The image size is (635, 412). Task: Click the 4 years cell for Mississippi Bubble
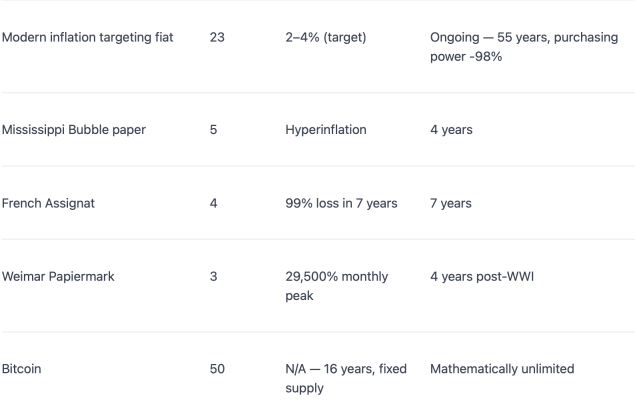click(x=451, y=130)
